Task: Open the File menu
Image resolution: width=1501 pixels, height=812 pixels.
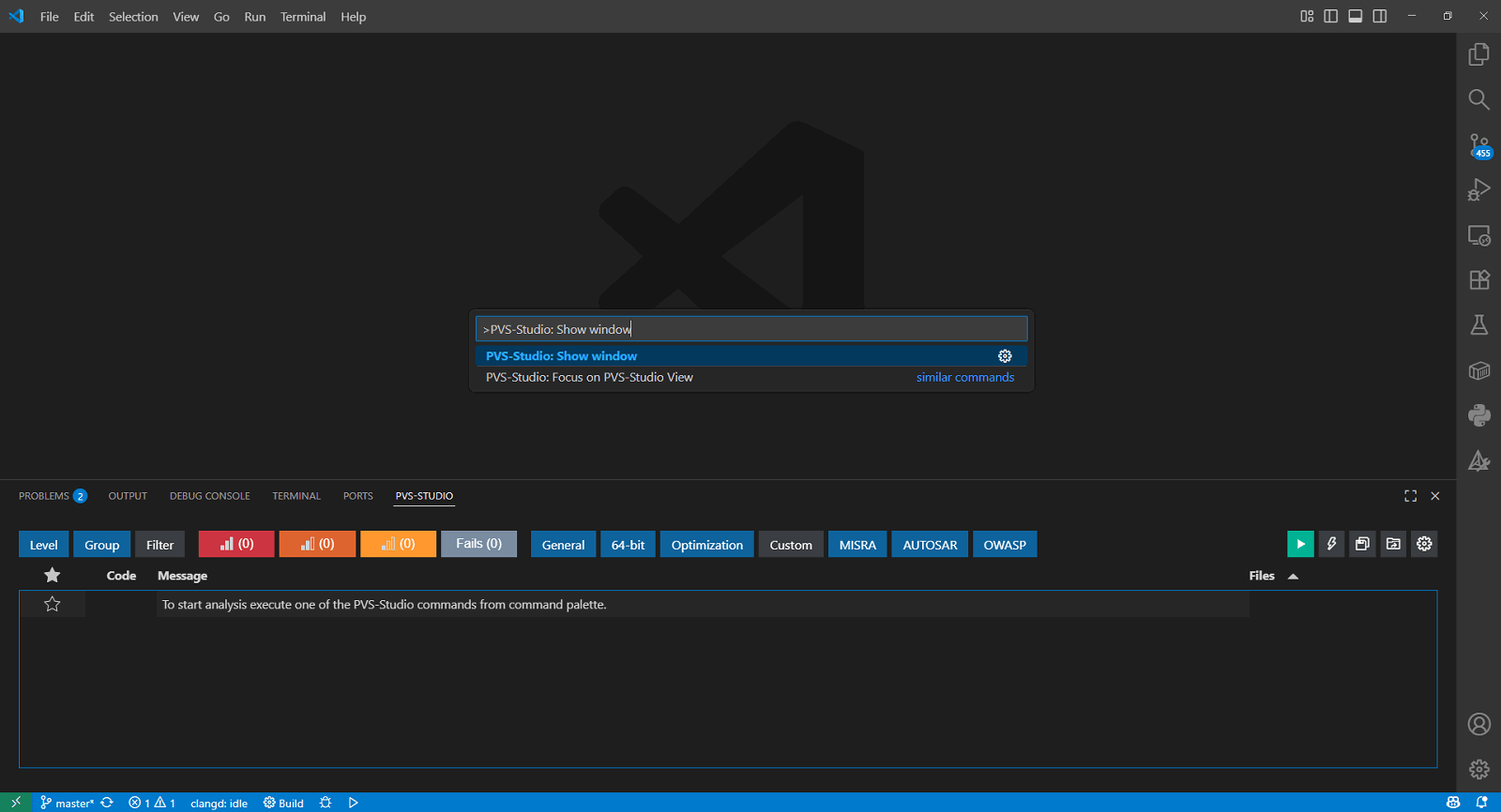Action: pos(49,17)
